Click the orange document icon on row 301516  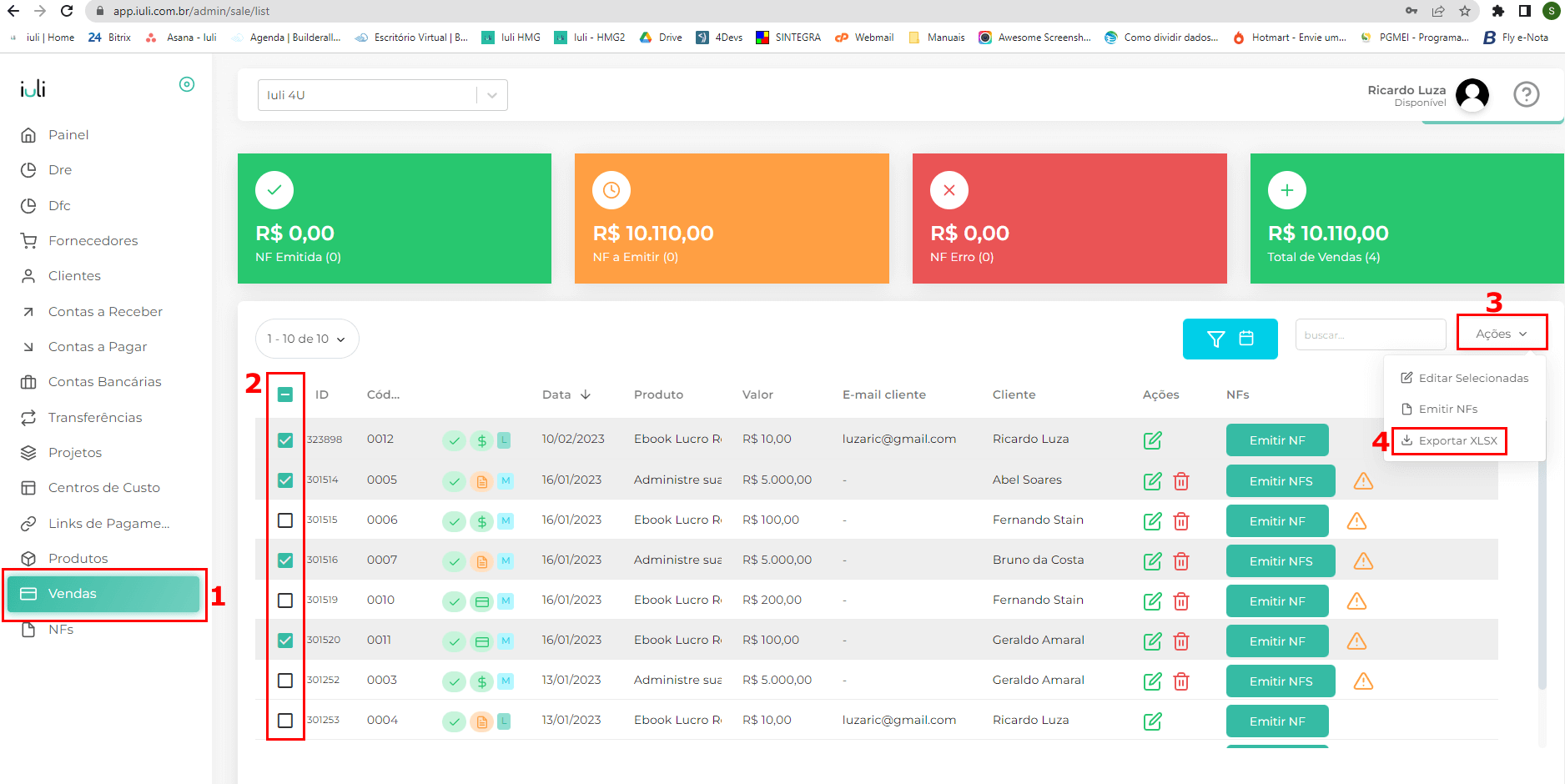tap(481, 561)
